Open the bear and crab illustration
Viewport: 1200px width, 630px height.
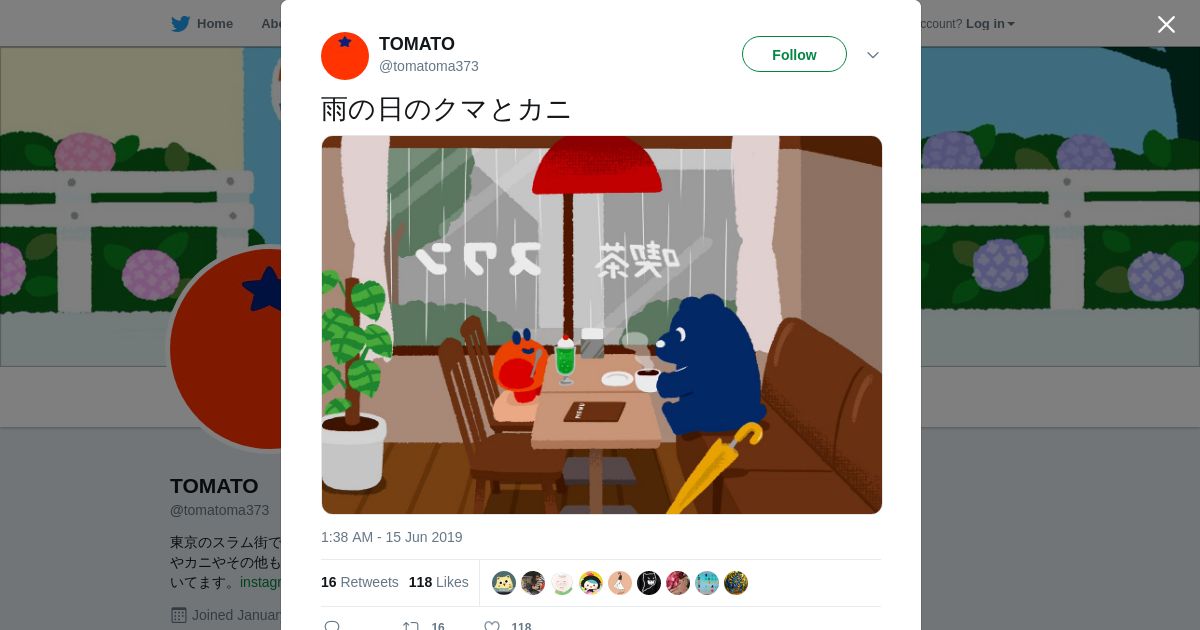pyautogui.click(x=602, y=325)
